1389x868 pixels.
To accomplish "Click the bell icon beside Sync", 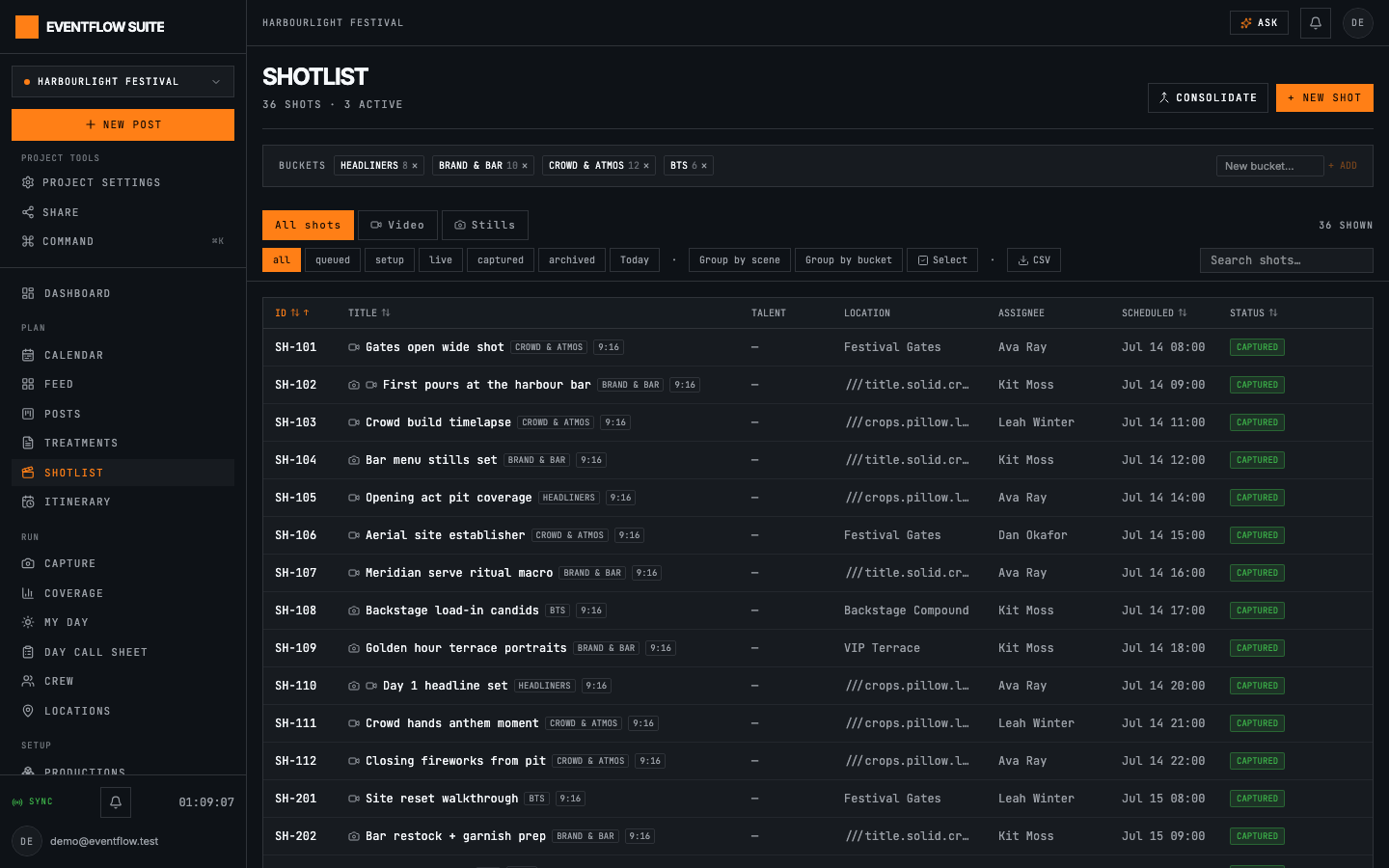I will click(x=116, y=802).
